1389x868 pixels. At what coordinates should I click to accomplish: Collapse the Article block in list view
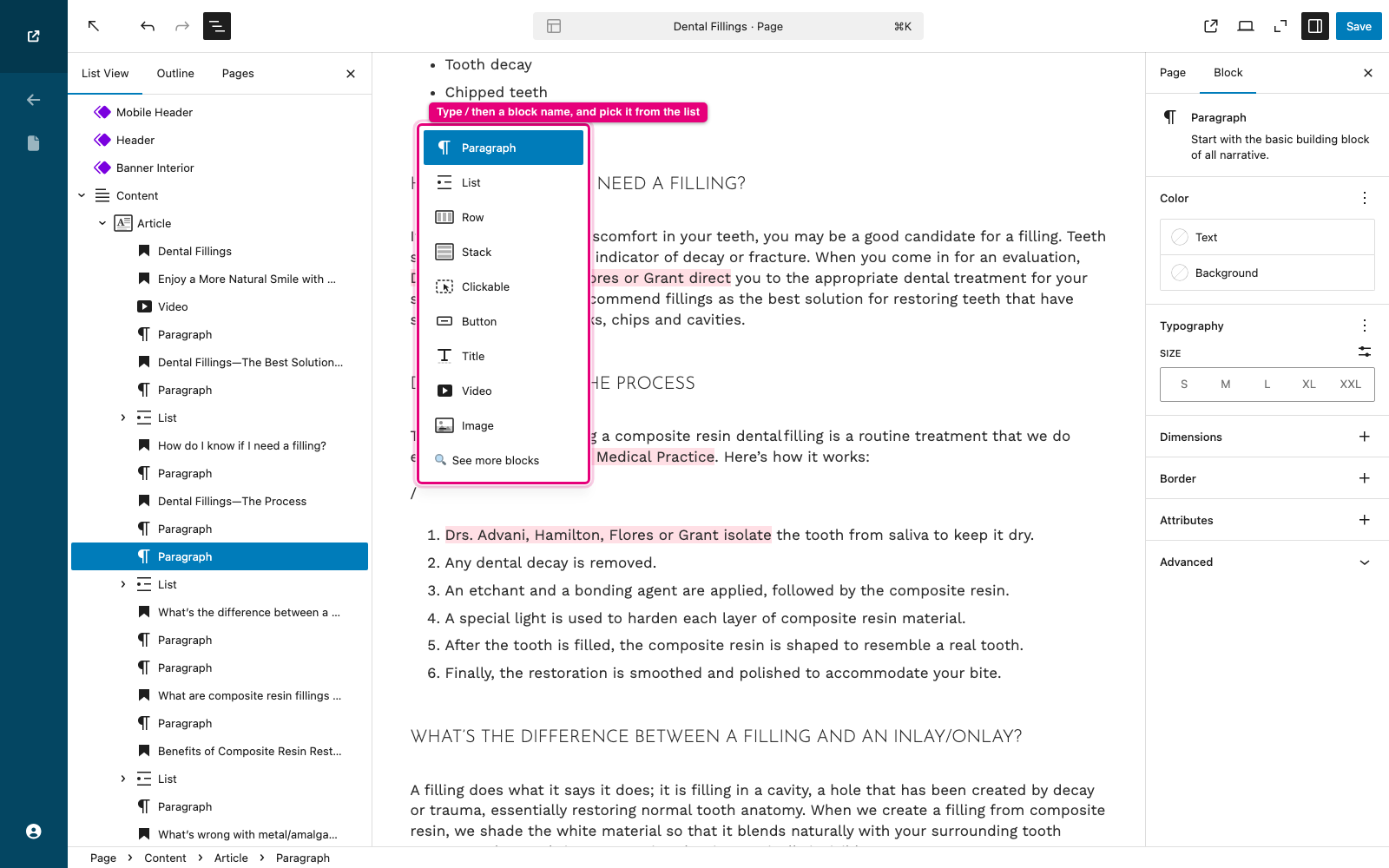pos(102,223)
